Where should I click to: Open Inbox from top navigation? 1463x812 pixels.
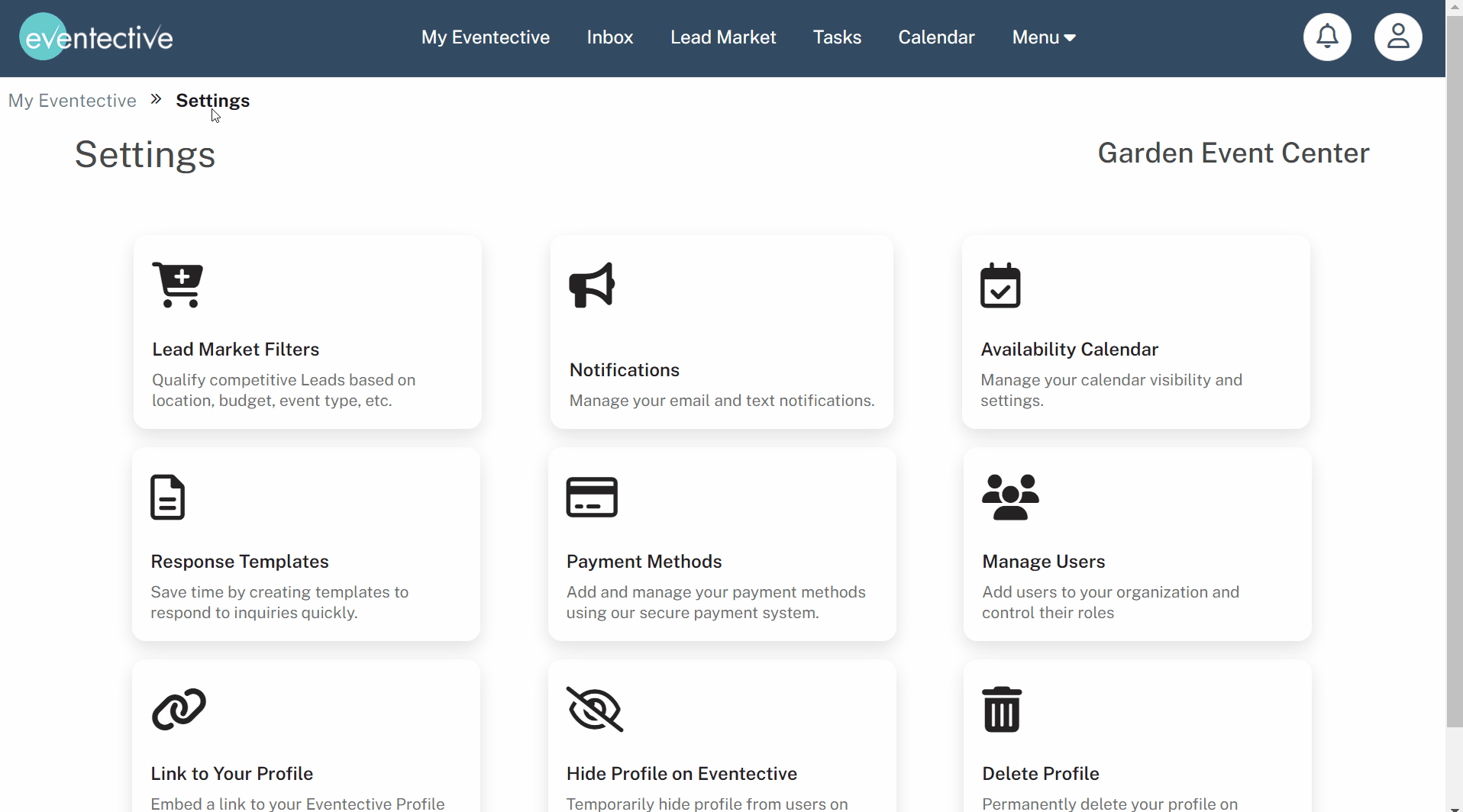pos(610,37)
